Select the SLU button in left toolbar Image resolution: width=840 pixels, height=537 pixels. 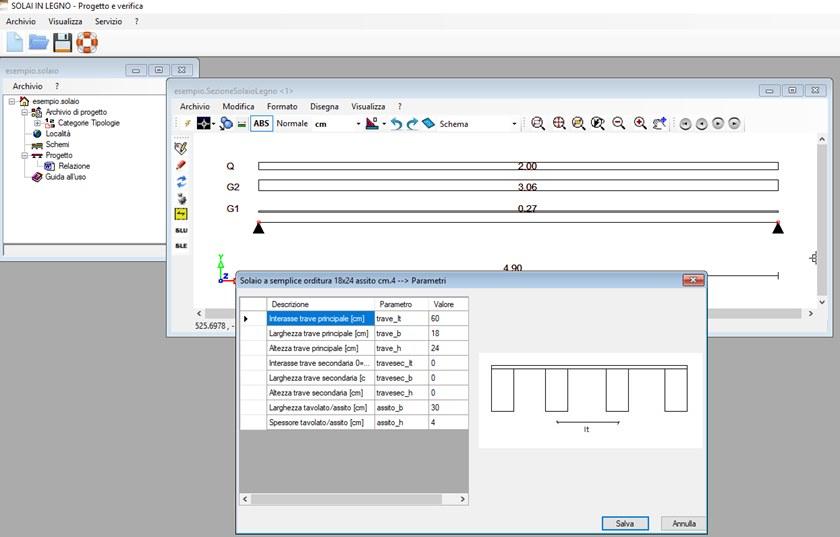tap(181, 230)
